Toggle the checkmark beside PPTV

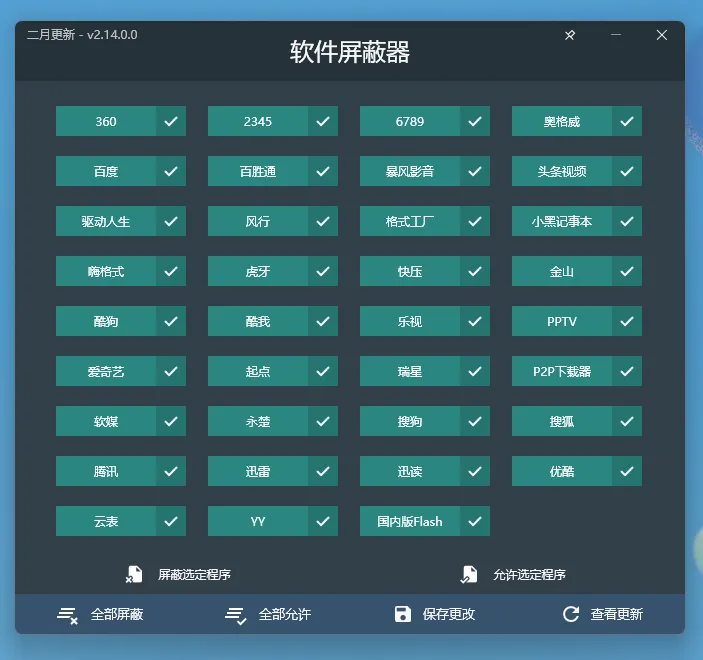(x=627, y=321)
